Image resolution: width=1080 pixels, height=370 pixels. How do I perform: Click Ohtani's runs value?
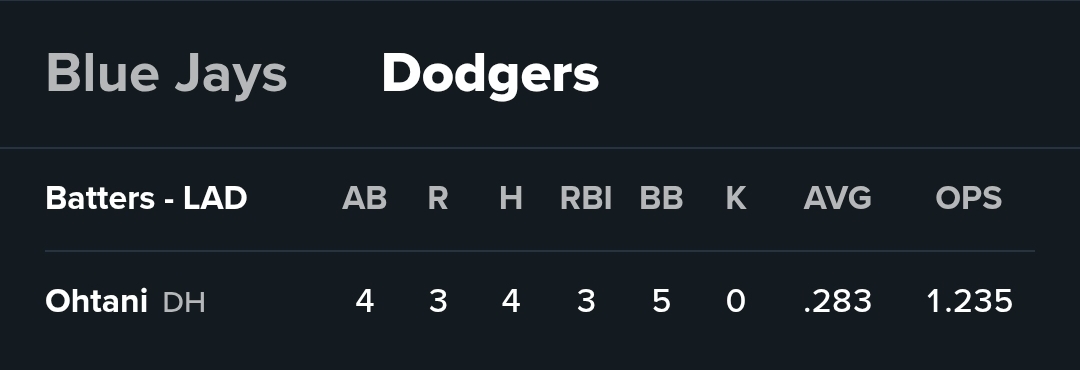(x=438, y=302)
